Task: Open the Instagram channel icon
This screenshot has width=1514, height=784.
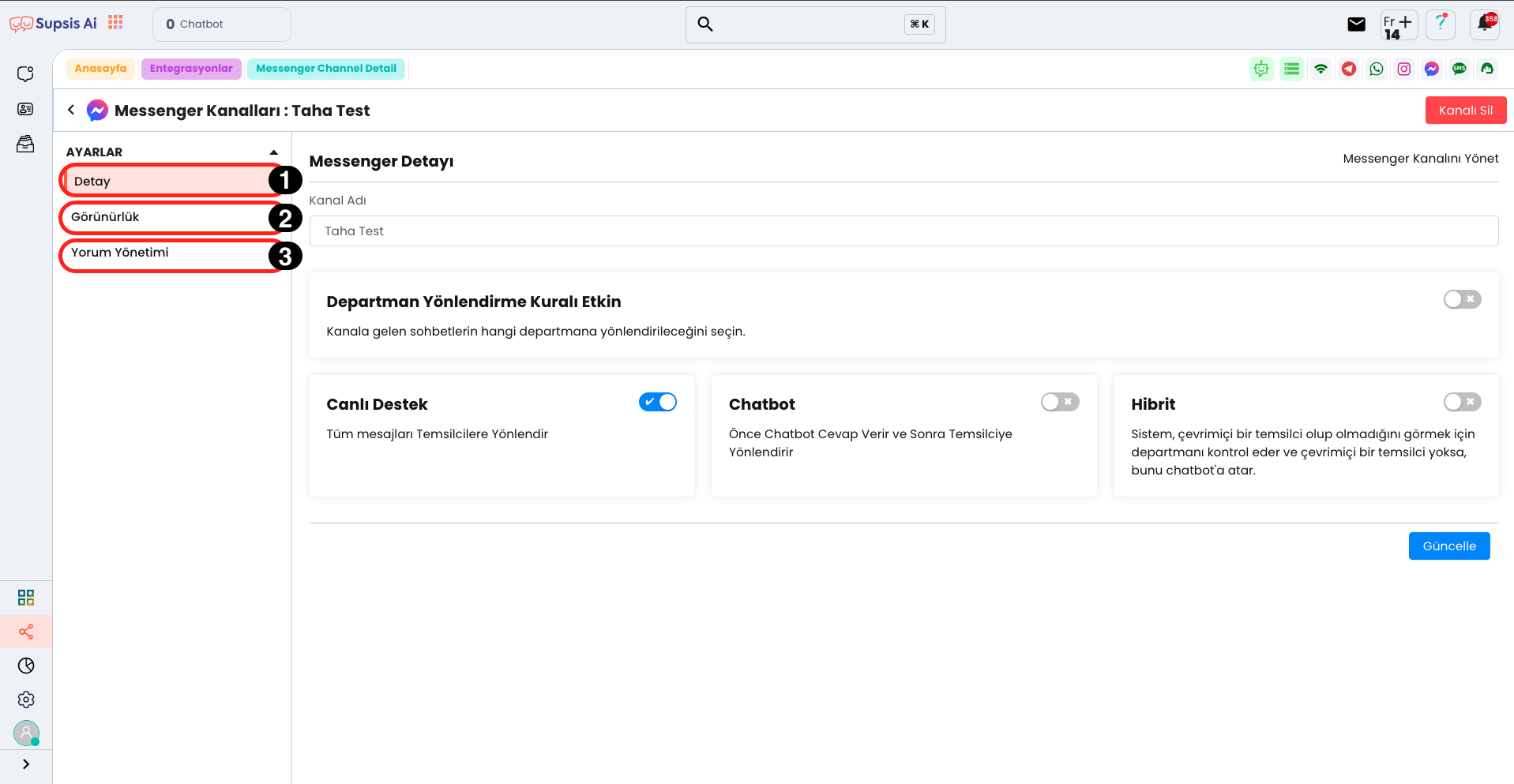Action: coord(1404,69)
